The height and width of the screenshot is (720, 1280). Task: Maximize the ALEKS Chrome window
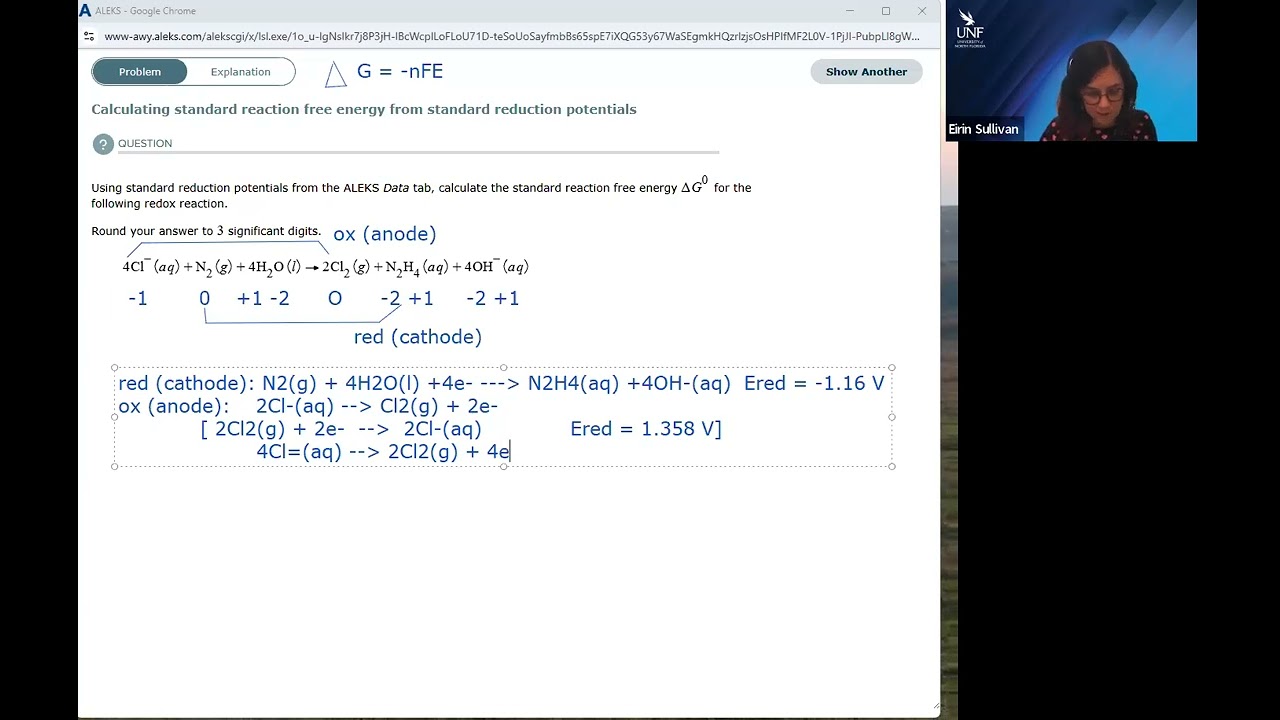click(x=886, y=11)
